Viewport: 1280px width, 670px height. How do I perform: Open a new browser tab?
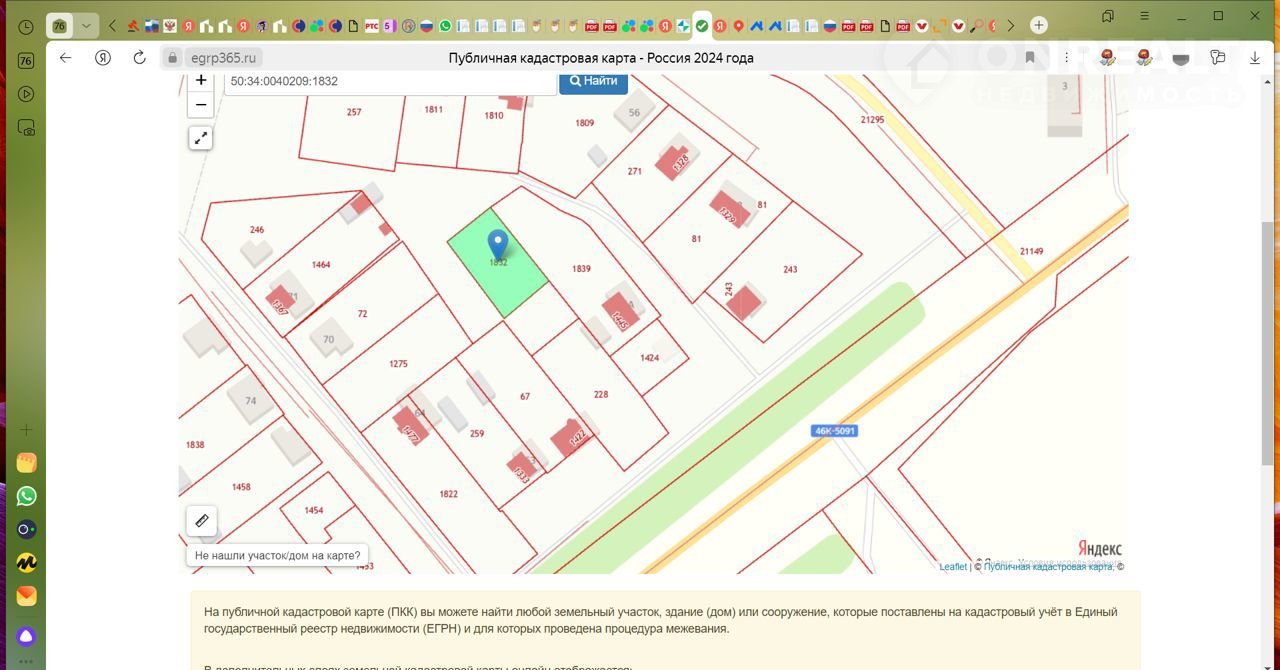point(1039,25)
